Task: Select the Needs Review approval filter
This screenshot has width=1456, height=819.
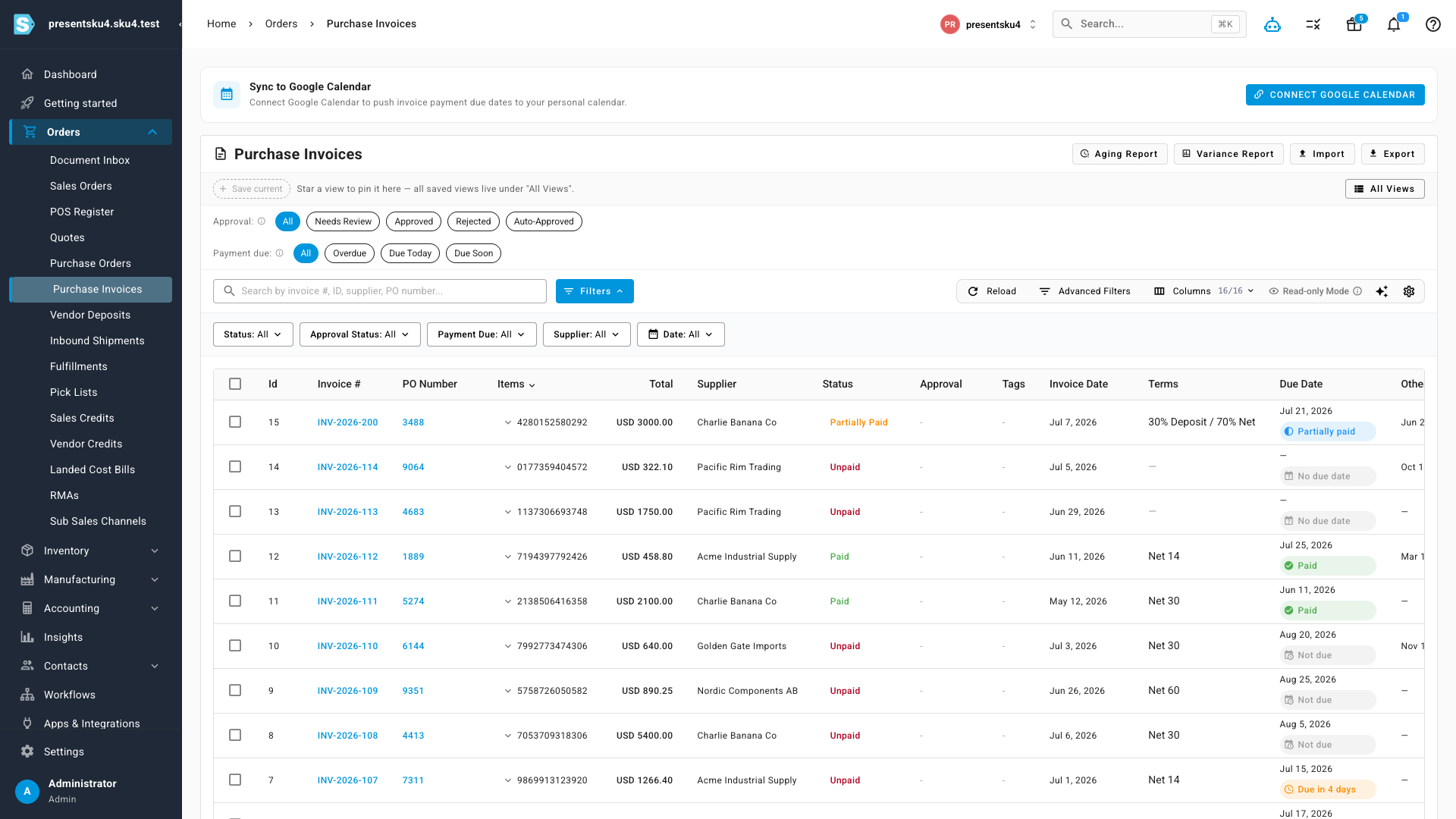Action: [344, 221]
